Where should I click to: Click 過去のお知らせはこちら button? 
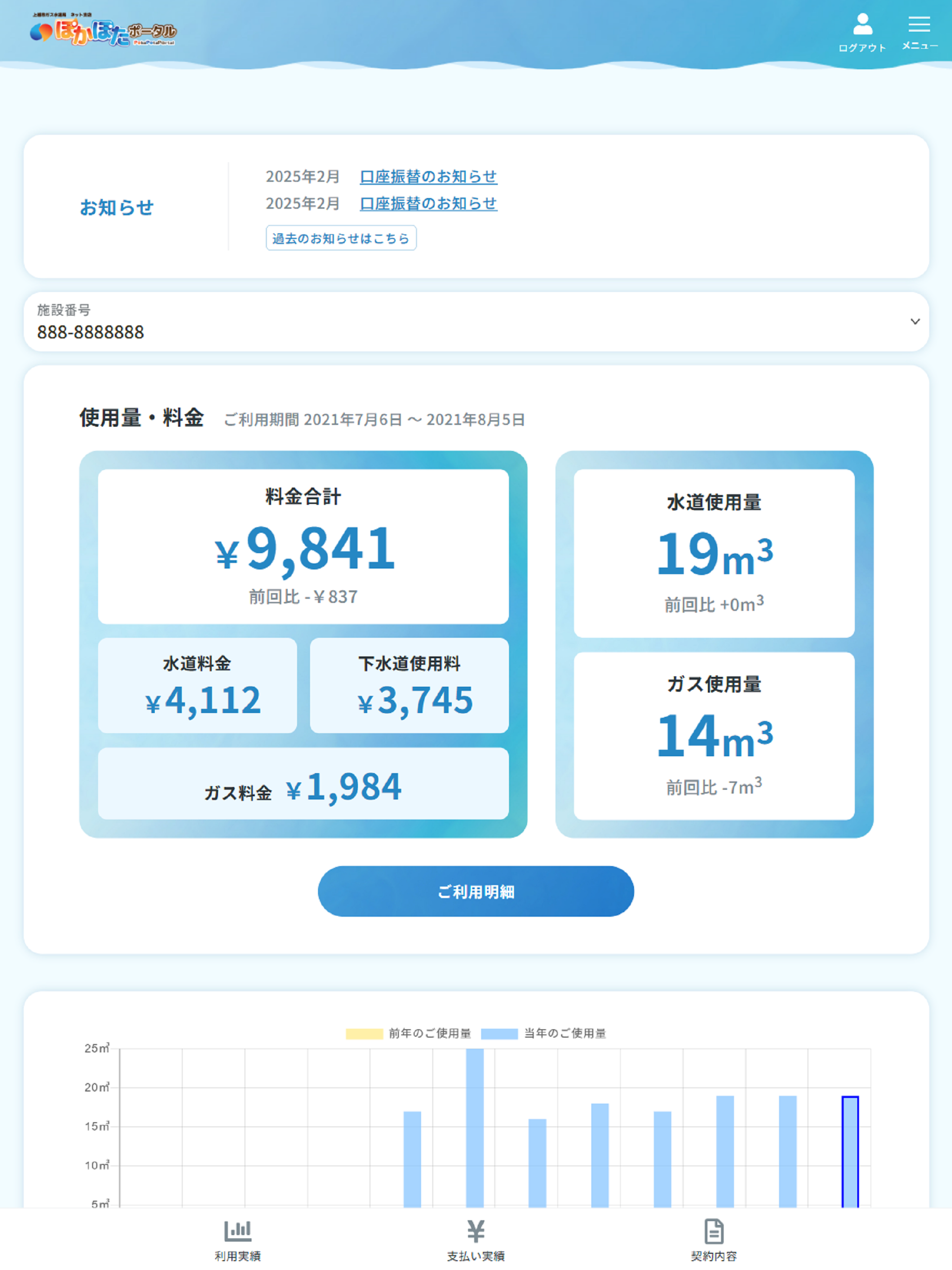coord(341,238)
